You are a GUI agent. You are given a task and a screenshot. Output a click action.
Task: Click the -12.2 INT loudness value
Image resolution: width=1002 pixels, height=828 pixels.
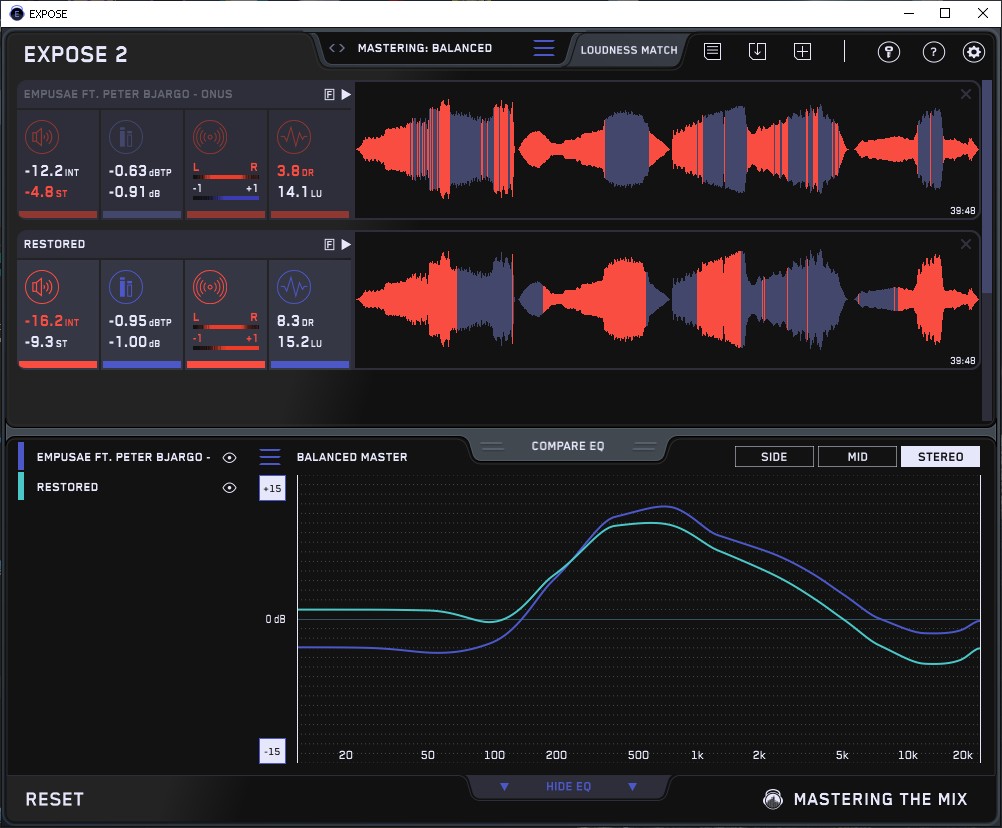pos(52,171)
